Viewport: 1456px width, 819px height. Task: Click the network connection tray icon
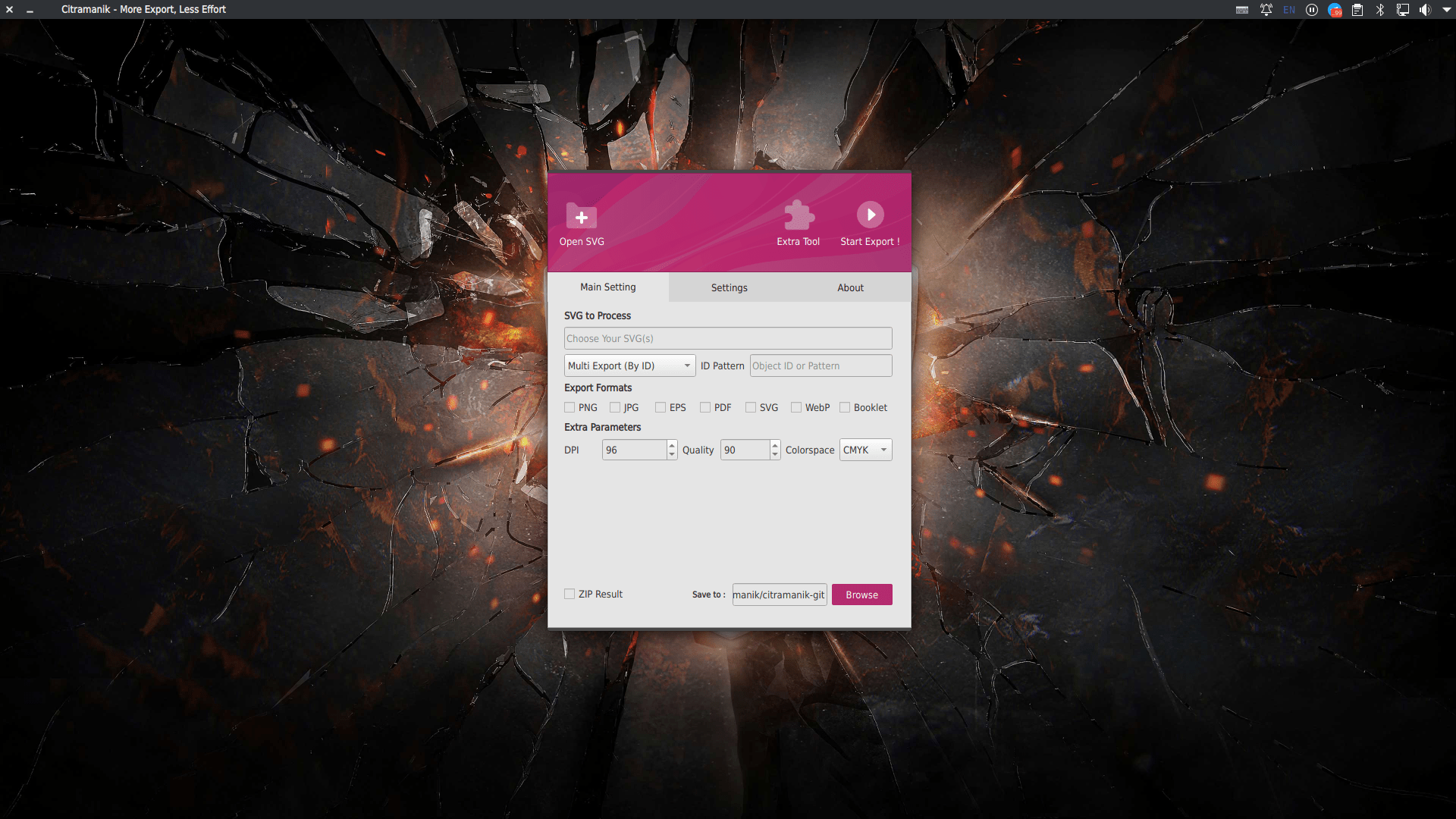coord(1403,10)
